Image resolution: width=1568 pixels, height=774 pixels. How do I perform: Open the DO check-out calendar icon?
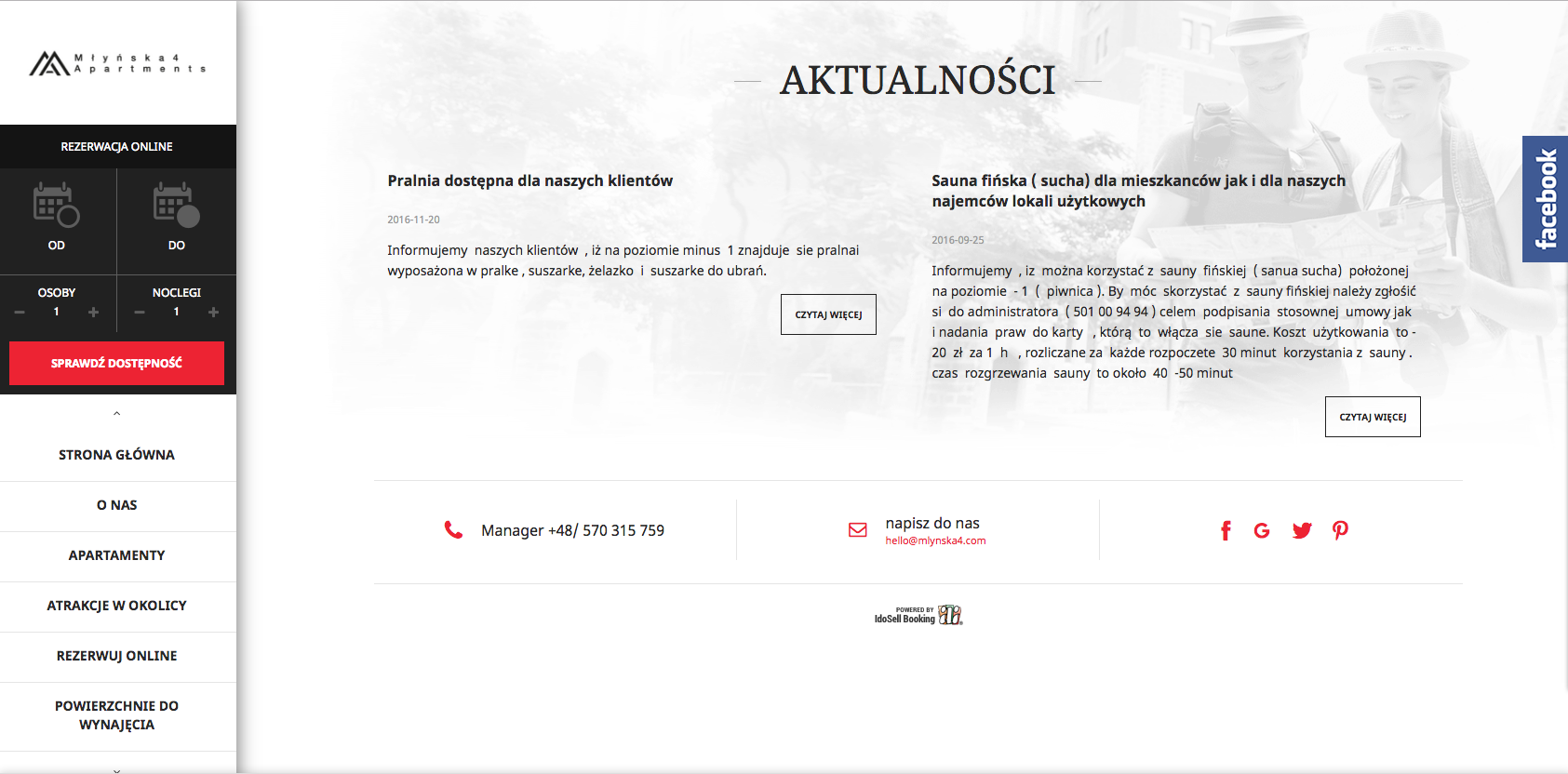[176, 206]
